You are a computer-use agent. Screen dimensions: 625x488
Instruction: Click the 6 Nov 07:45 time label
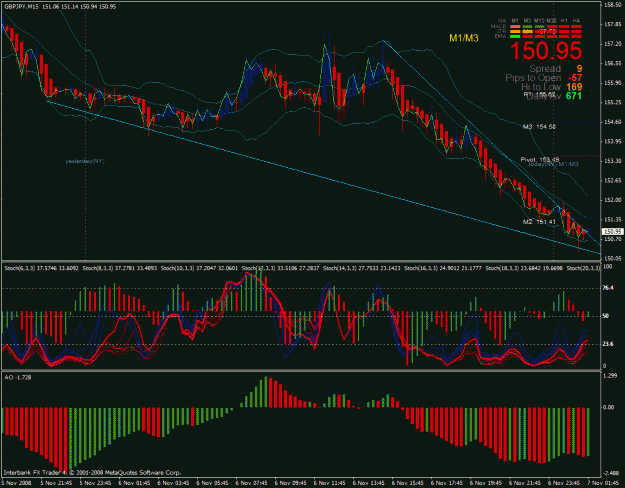251,483
